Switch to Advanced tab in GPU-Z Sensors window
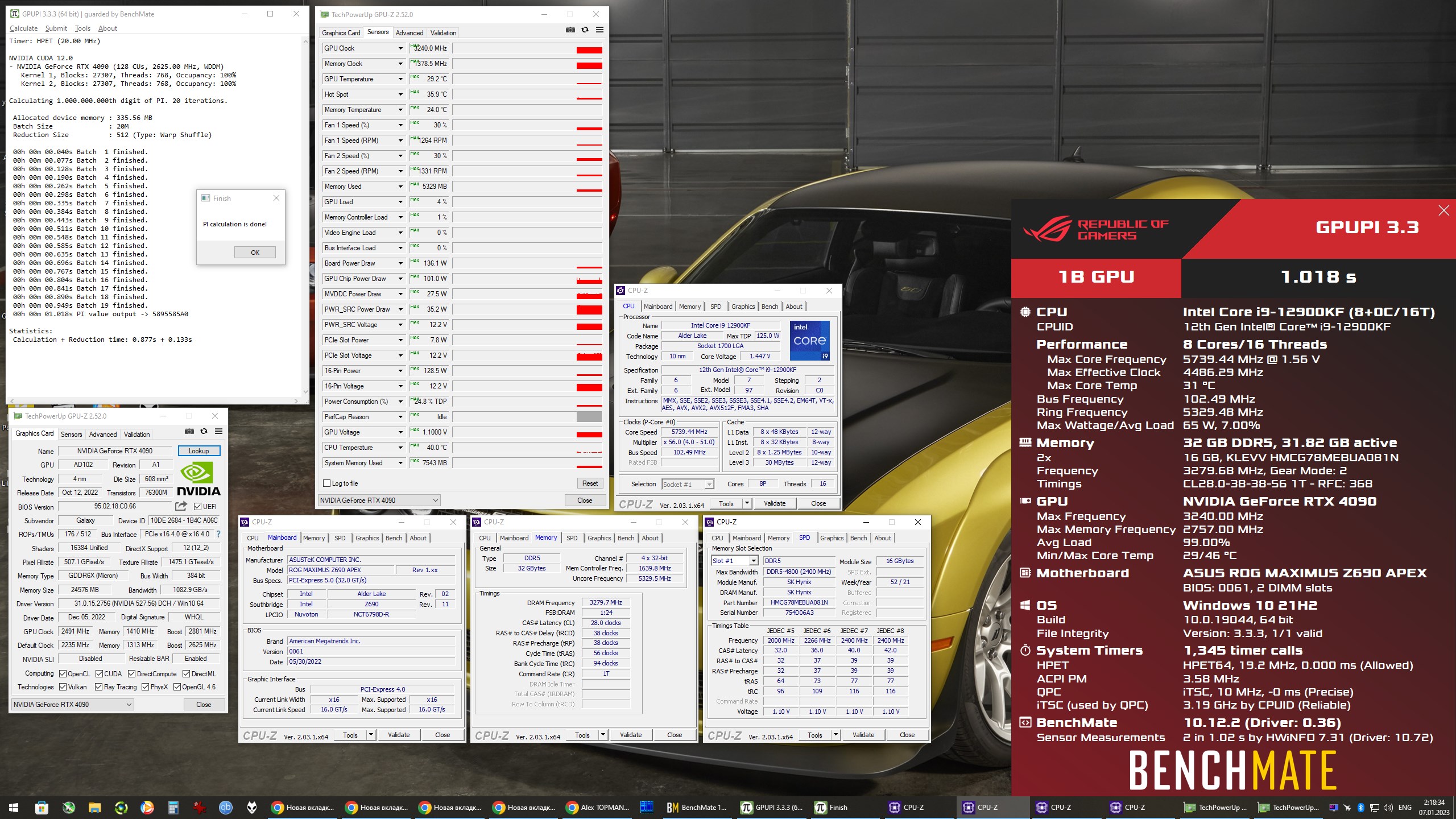This screenshot has width=1456, height=819. [x=409, y=33]
